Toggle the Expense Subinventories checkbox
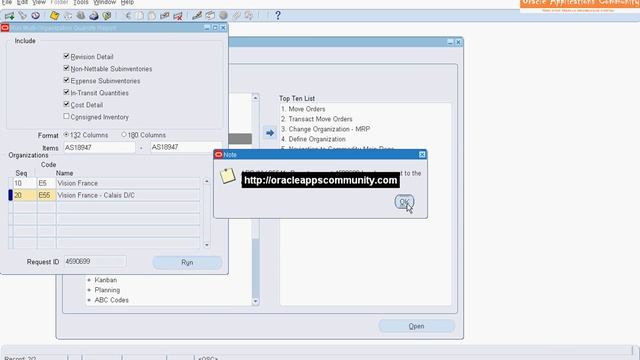This screenshot has width=640, height=360. click(67, 80)
